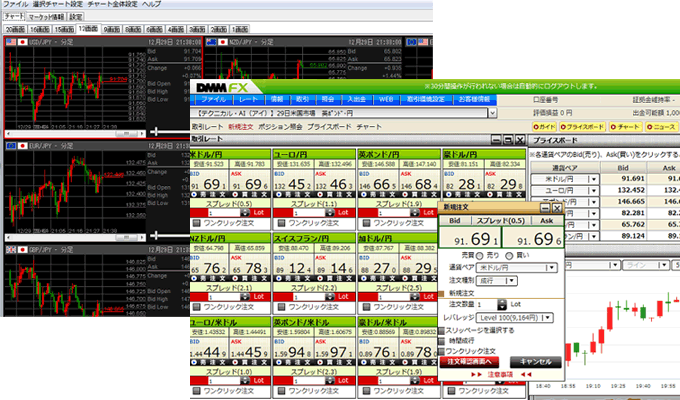The width and height of the screenshot is (680, 400).
Task: Click the 買注文 icon for 米ドル/円
Action: click(236, 194)
